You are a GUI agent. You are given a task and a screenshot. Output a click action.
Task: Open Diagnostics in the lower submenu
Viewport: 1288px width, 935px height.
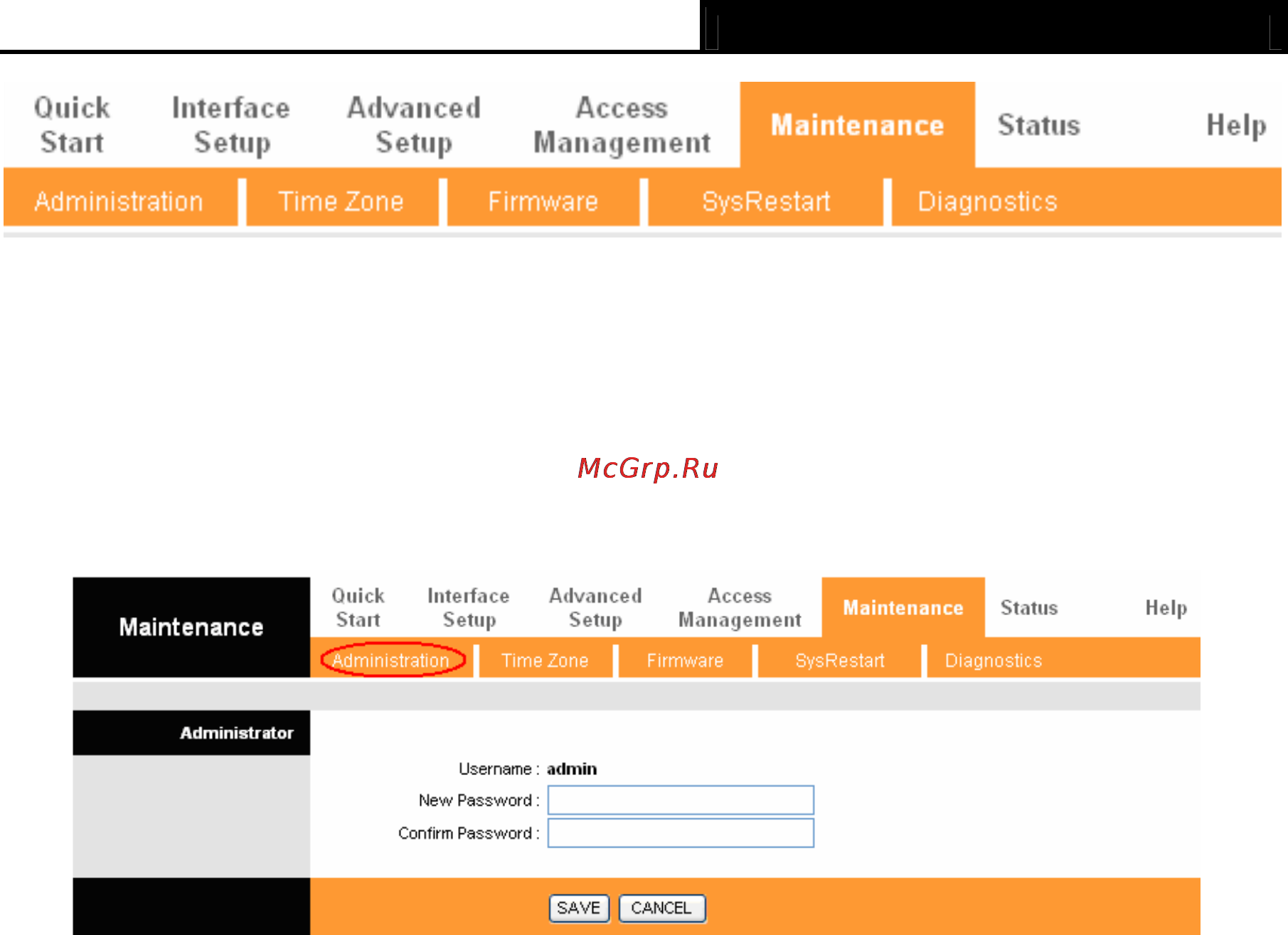click(x=994, y=661)
